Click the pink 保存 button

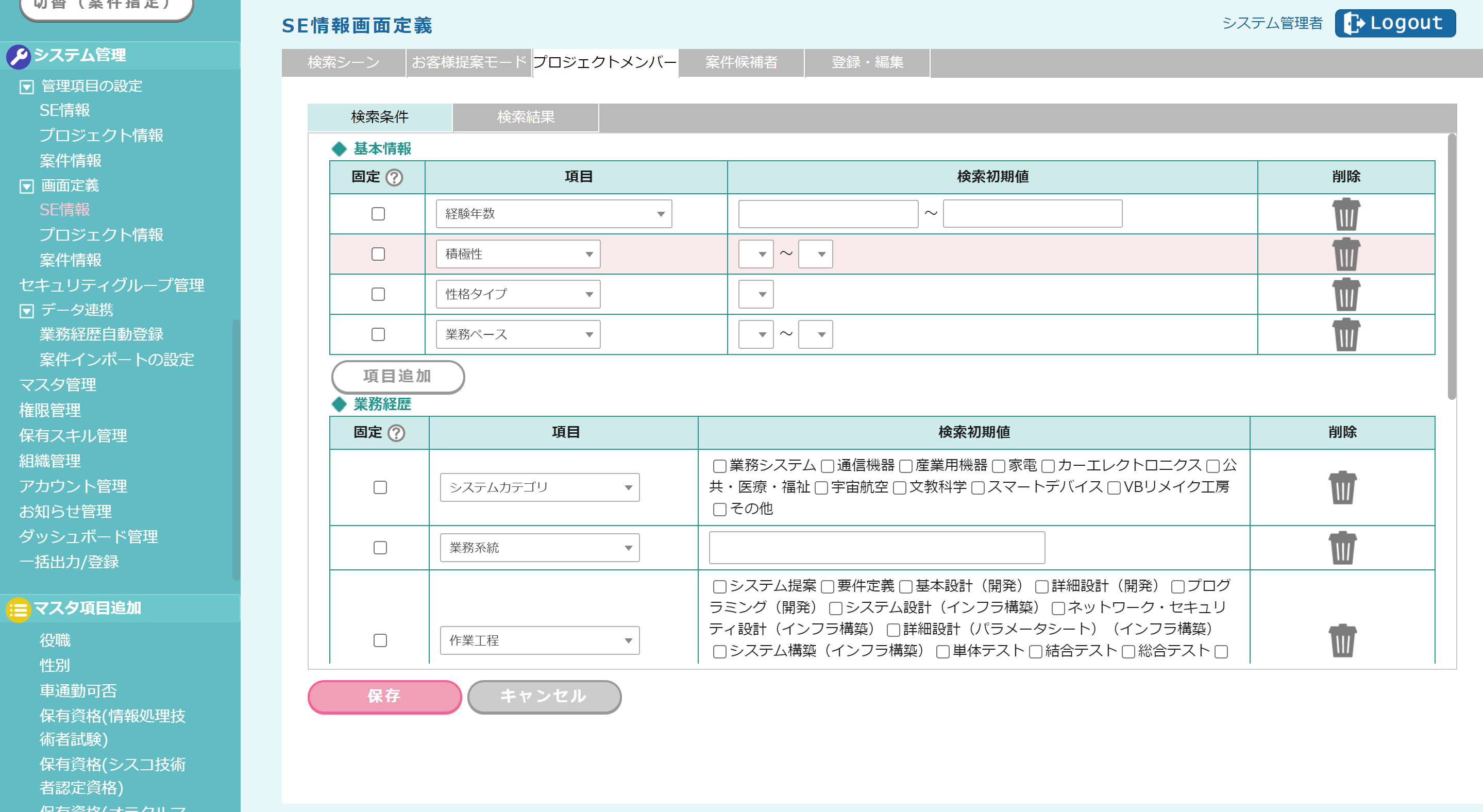[384, 696]
